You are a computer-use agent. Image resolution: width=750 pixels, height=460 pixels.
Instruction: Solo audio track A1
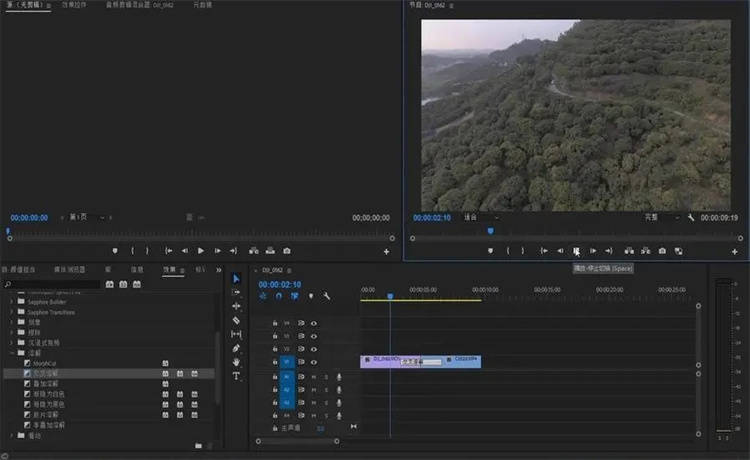pos(327,377)
